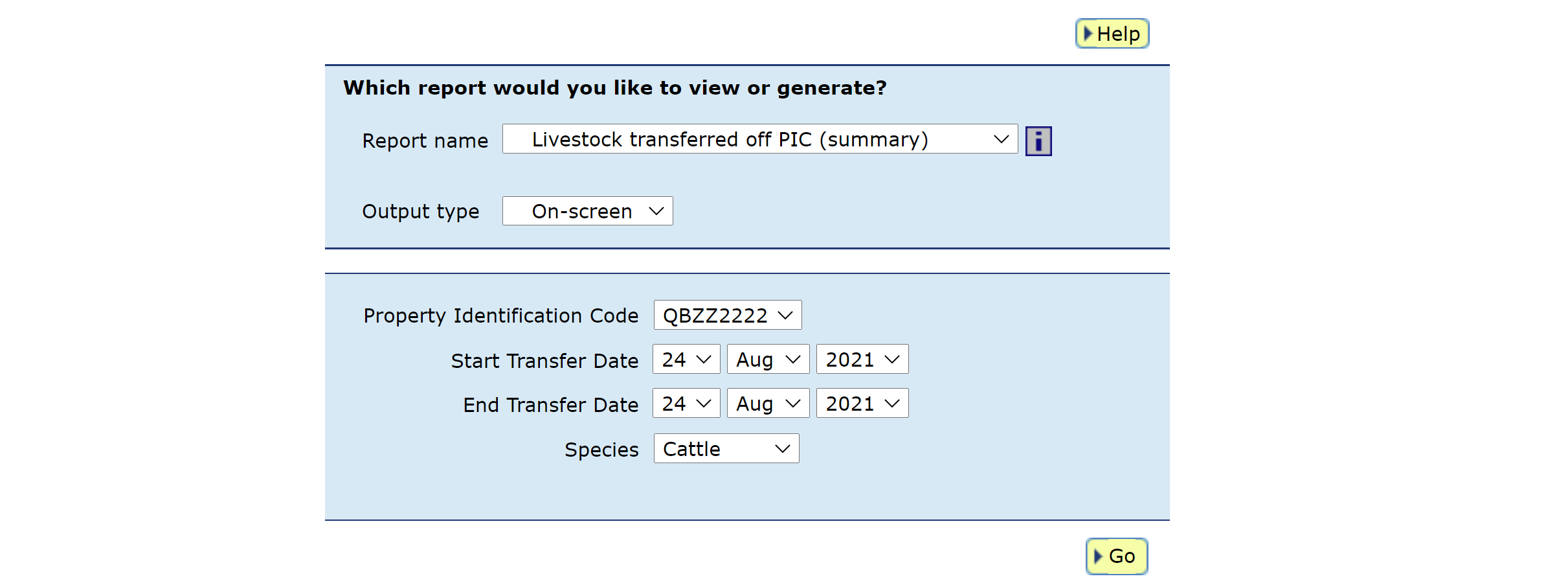
Task: Change the Start Transfer Date day
Action: tap(686, 360)
